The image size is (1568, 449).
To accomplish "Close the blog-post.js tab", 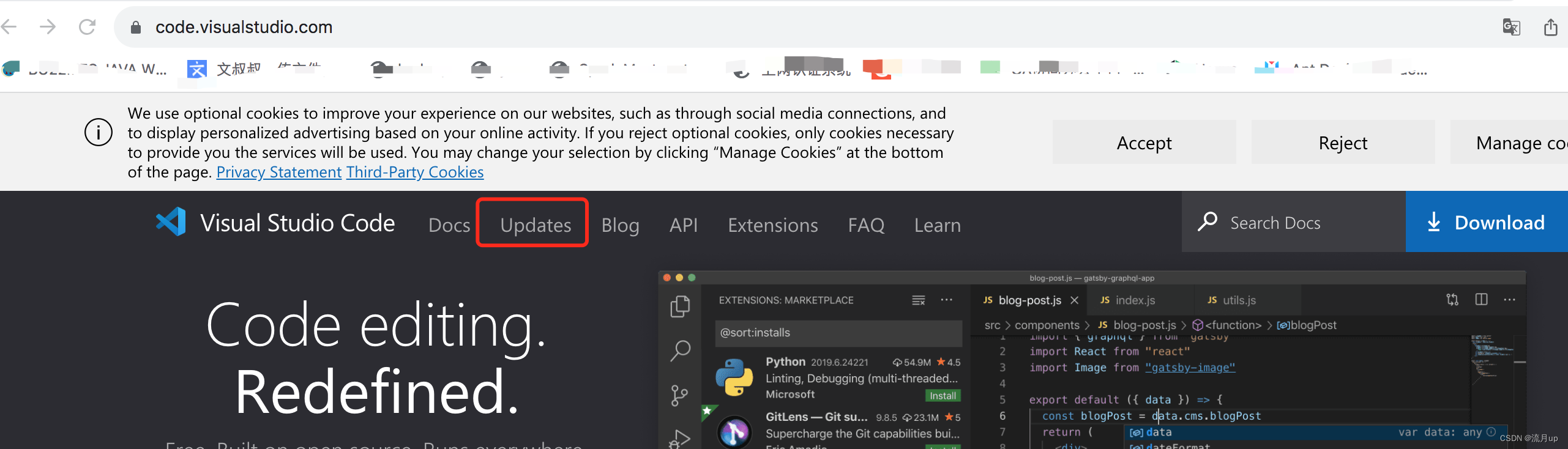I will pos(1074,300).
